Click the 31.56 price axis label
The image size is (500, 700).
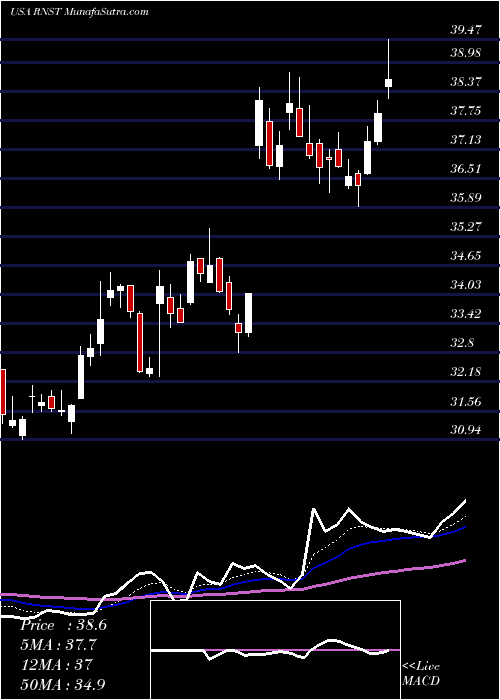coord(466,401)
